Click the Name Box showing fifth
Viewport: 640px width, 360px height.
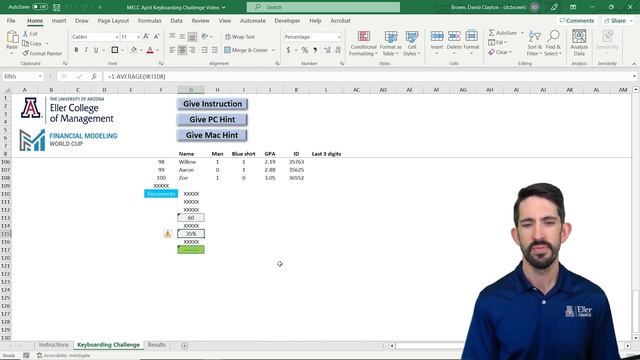(23, 76)
